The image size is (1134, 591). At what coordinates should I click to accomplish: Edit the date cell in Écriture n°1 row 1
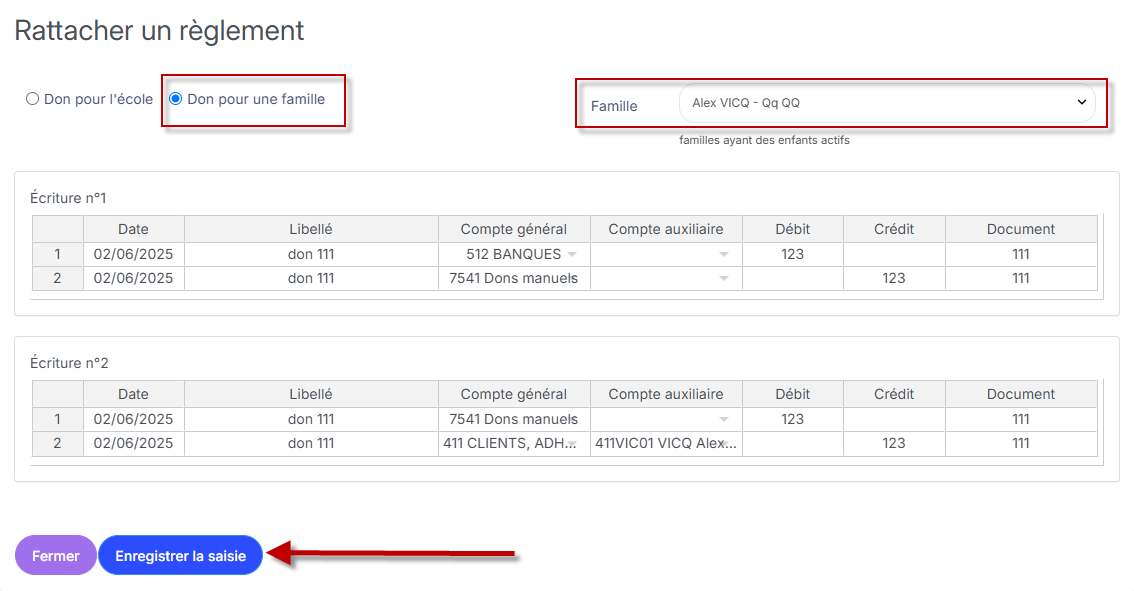tap(134, 254)
